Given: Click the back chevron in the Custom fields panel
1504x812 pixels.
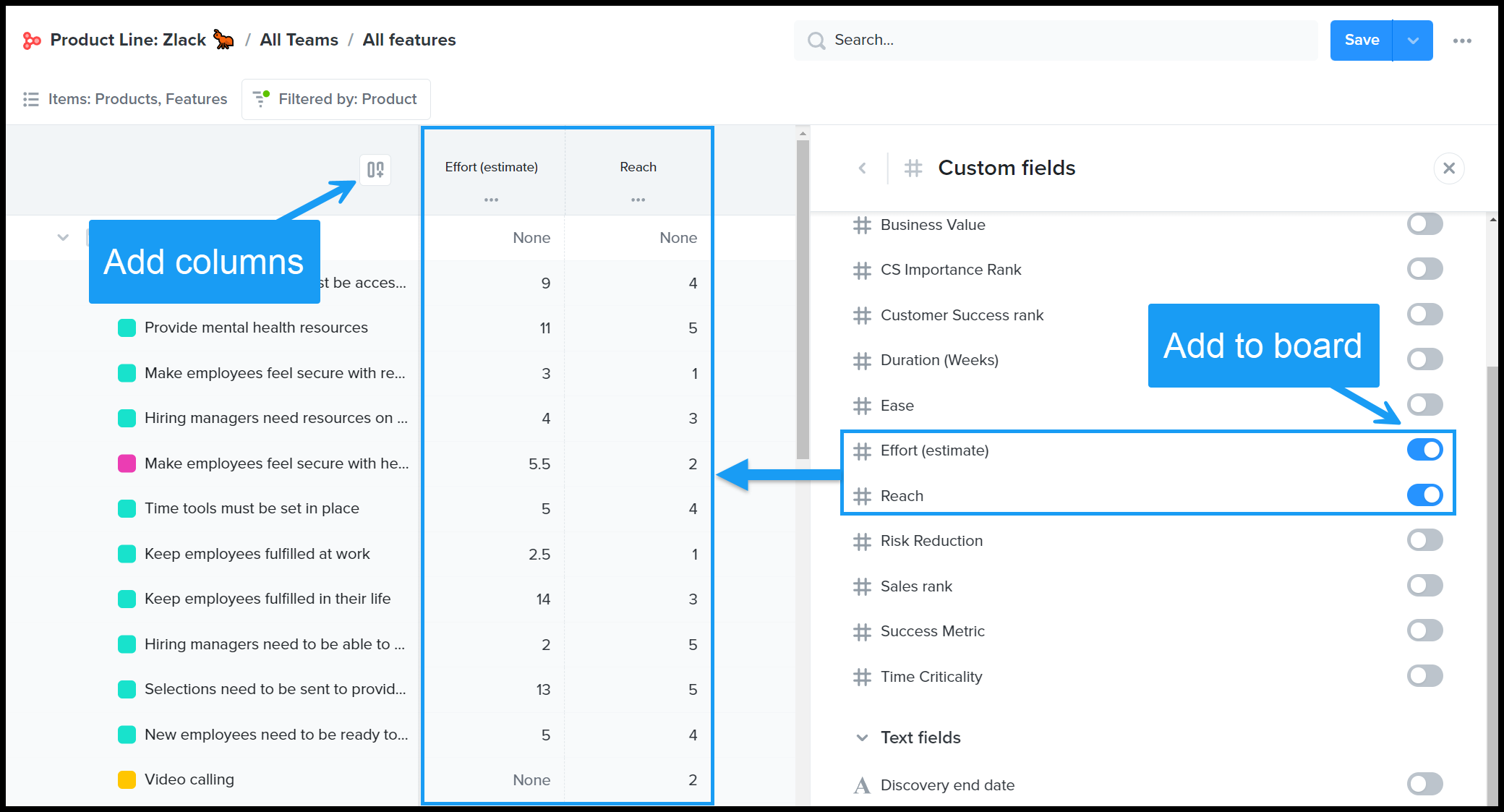Looking at the screenshot, I should (x=863, y=168).
